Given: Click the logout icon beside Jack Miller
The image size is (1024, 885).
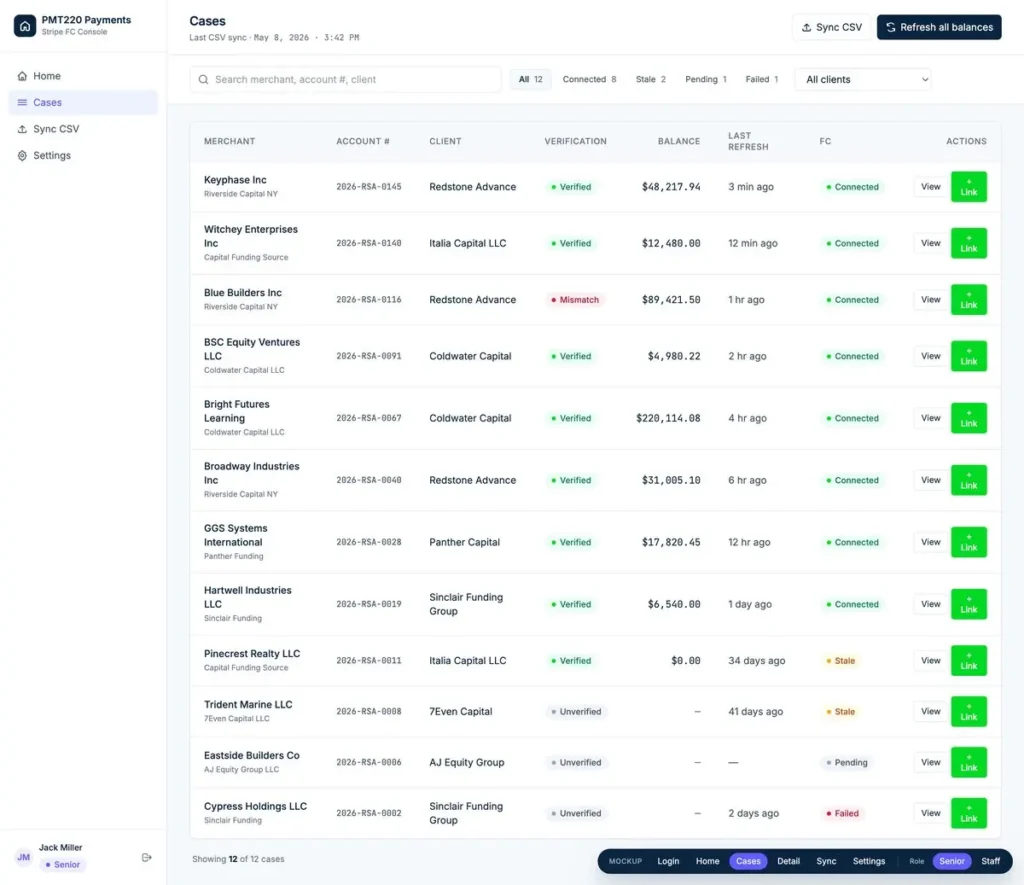Looking at the screenshot, I should (x=146, y=857).
